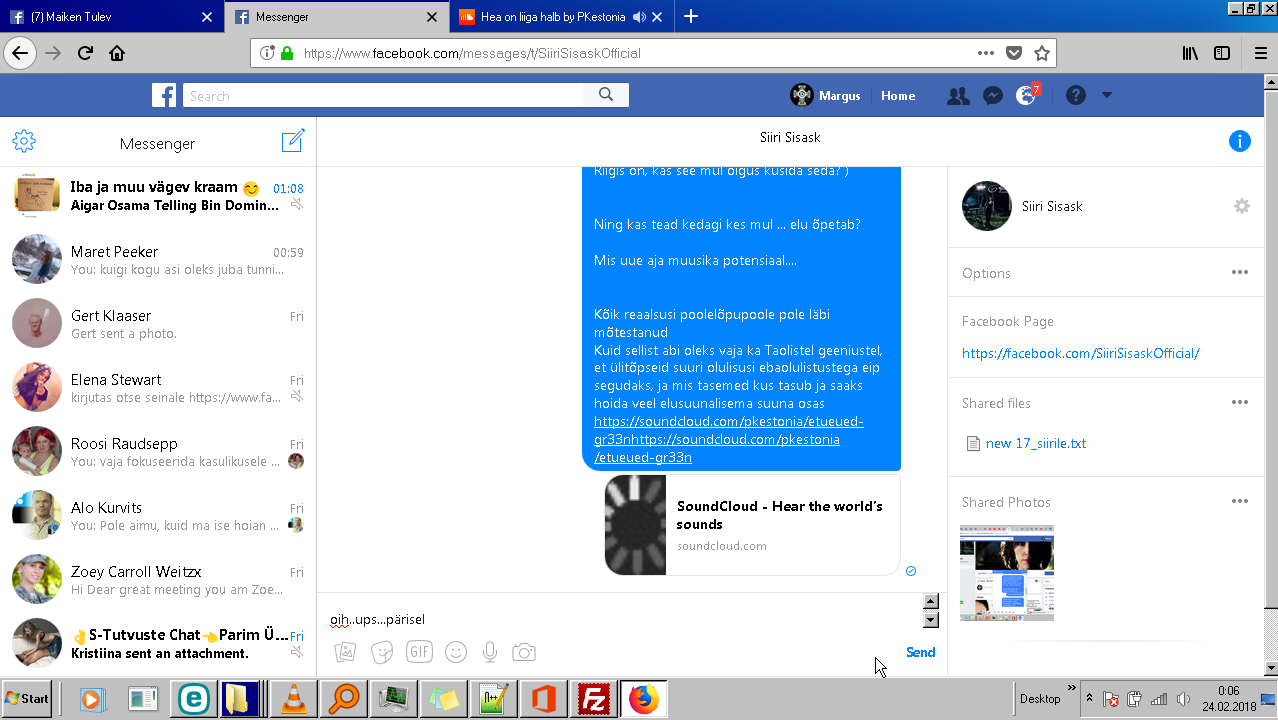Expand the Desktop toolbar chevron in taskbar
The image size is (1278, 720).
tap(1073, 689)
